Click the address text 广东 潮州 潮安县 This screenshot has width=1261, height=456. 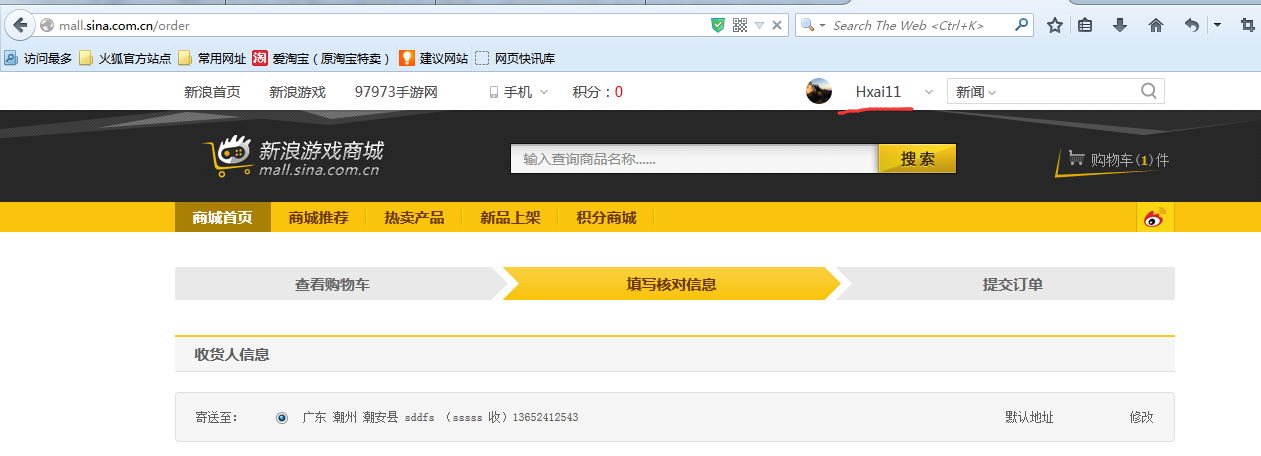pos(350,417)
